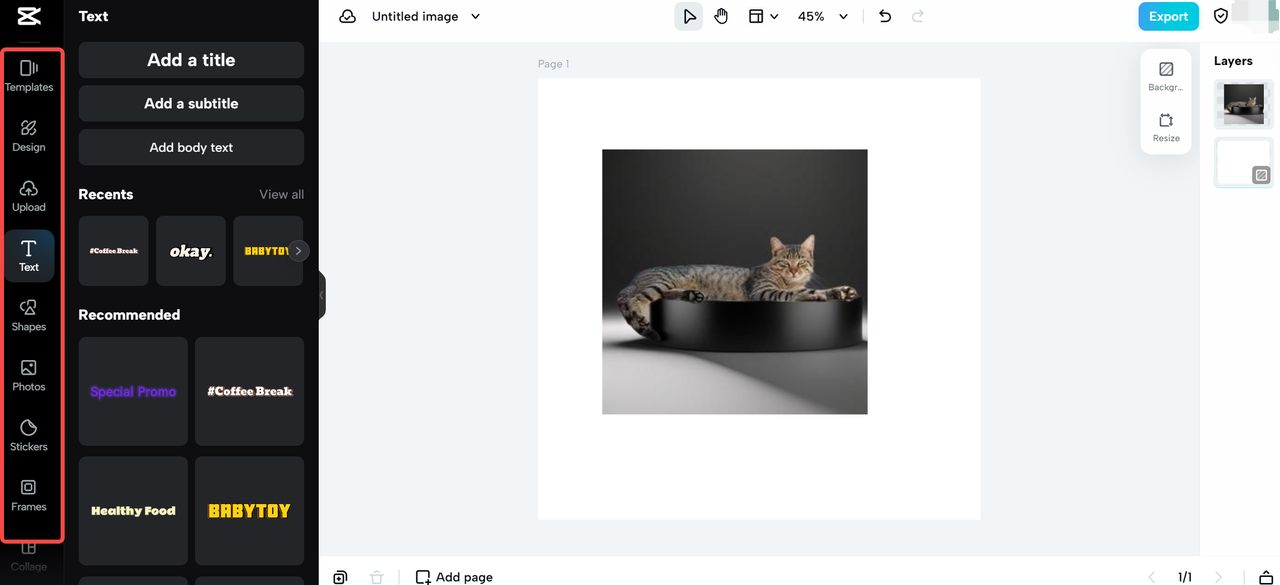Click the 1/1 page indicator

click(x=1185, y=577)
